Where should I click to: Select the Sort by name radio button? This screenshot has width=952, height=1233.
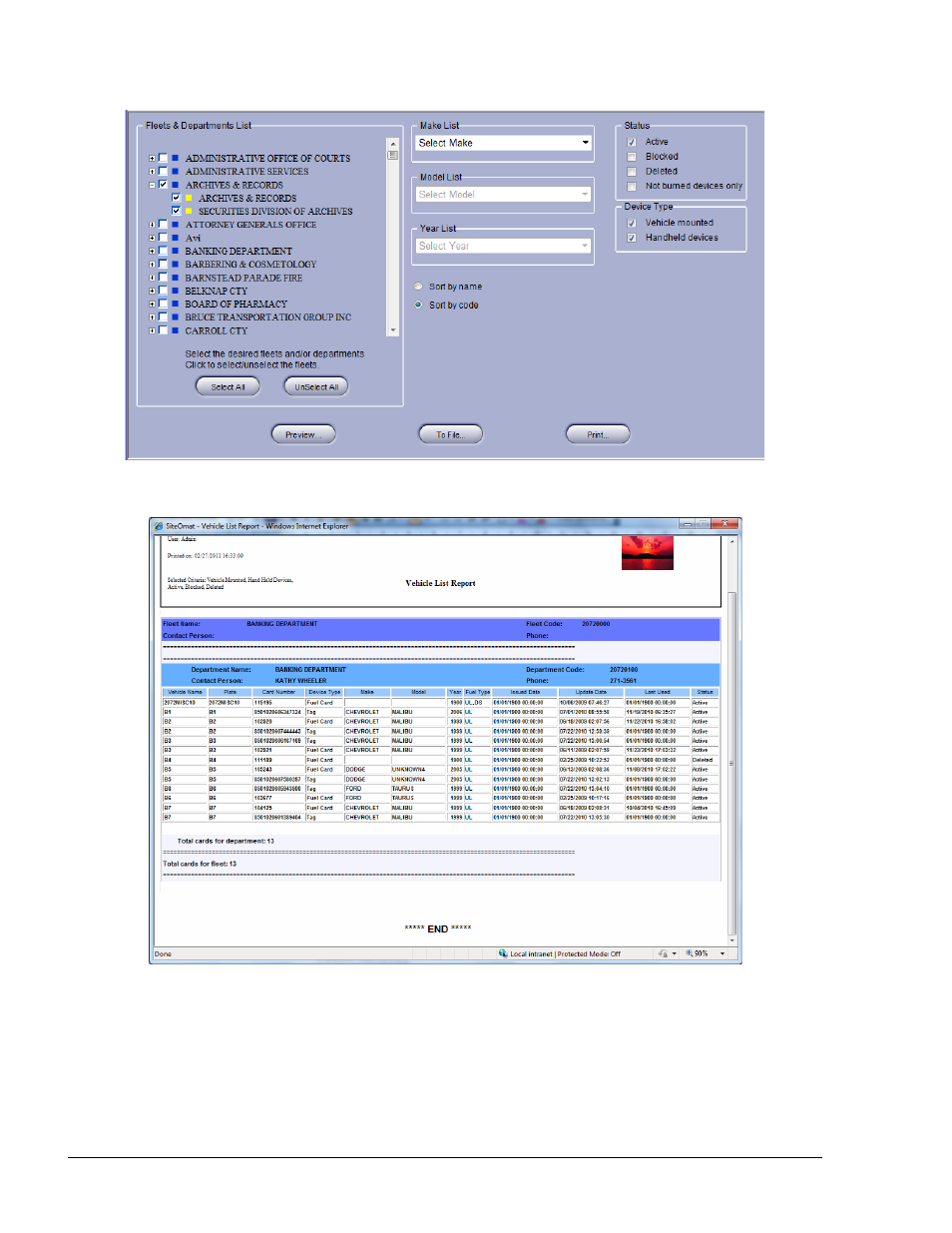[418, 287]
